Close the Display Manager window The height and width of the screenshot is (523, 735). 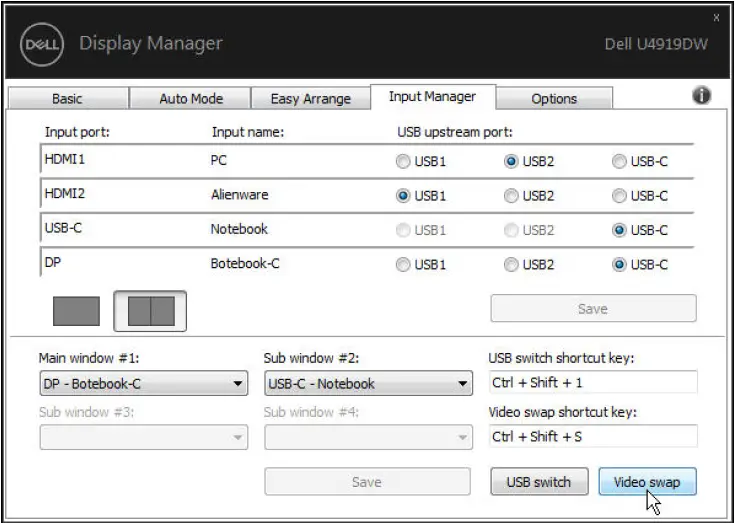(716, 18)
